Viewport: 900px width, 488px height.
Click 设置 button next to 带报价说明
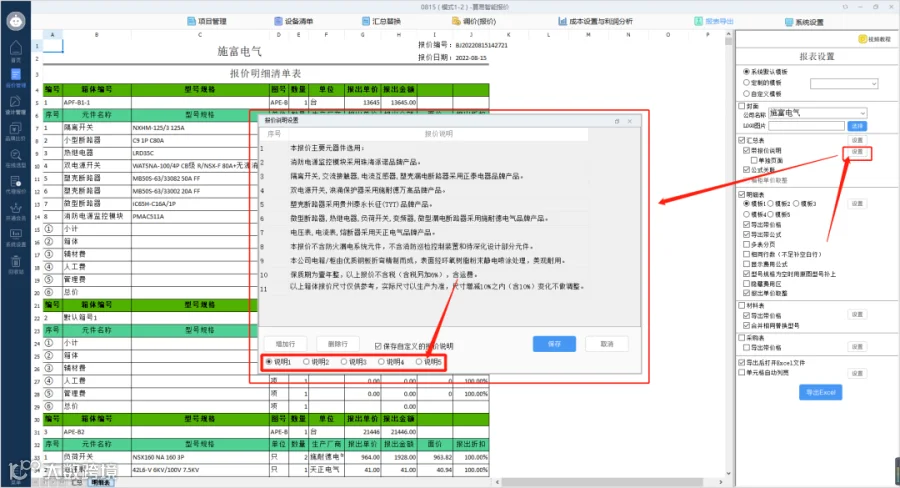(x=857, y=152)
